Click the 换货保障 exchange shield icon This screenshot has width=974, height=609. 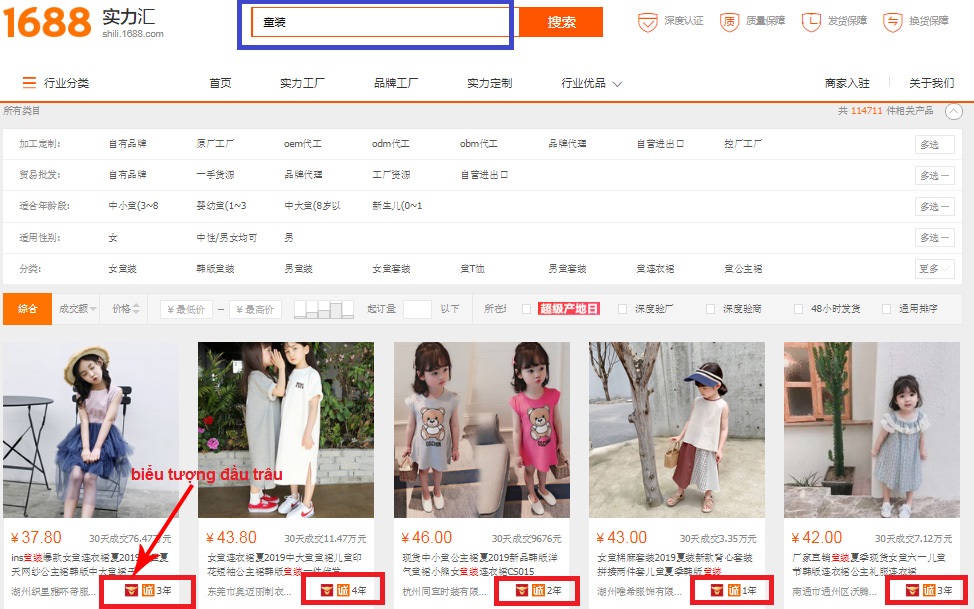click(x=892, y=22)
